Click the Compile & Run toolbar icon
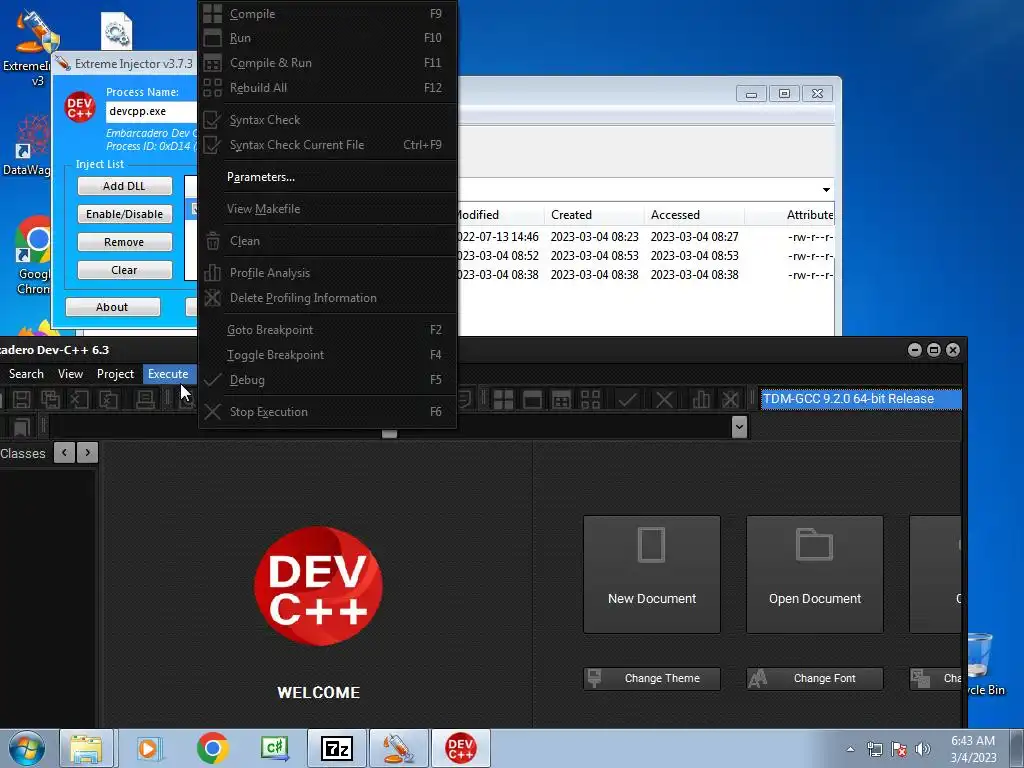Image resolution: width=1024 pixels, height=768 pixels. point(562,399)
